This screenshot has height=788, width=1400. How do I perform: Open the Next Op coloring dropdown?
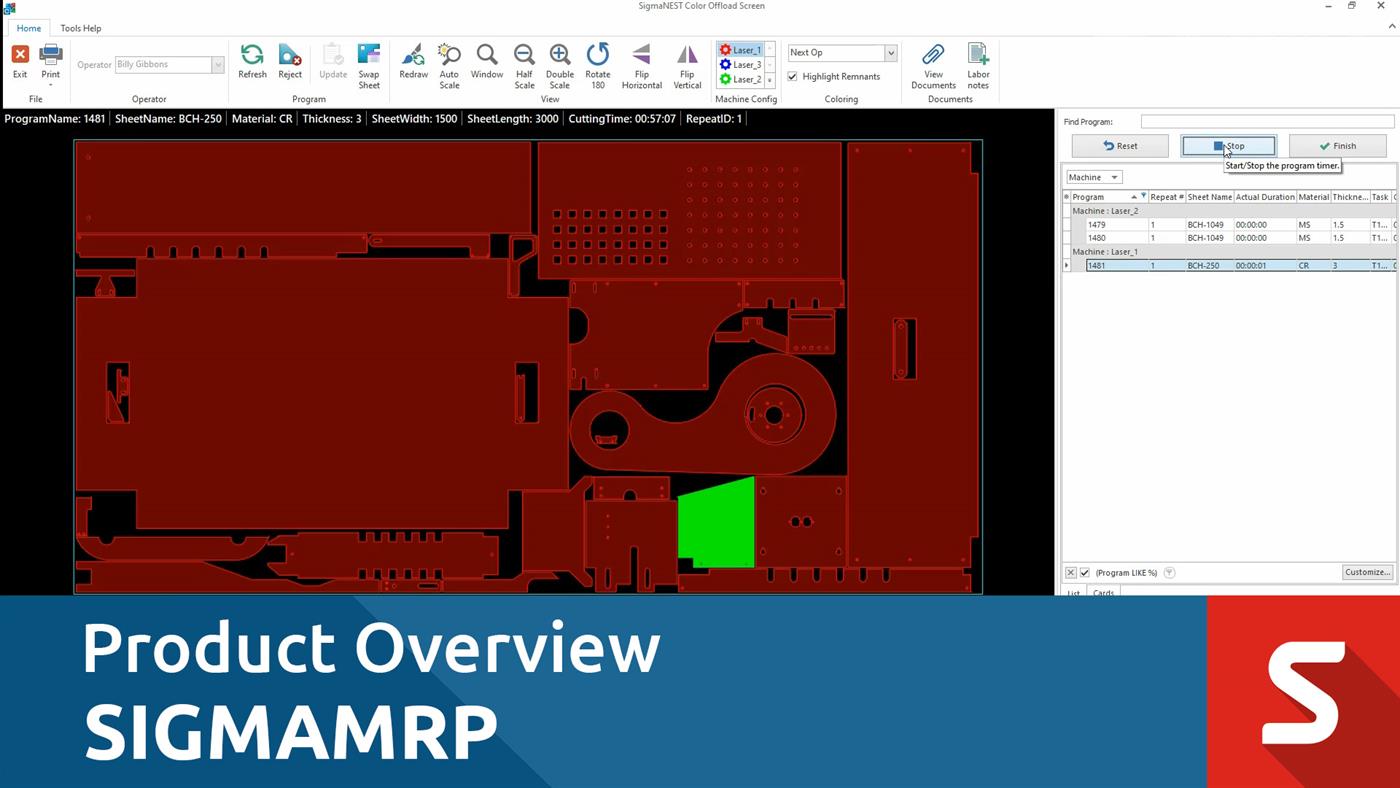tap(893, 52)
